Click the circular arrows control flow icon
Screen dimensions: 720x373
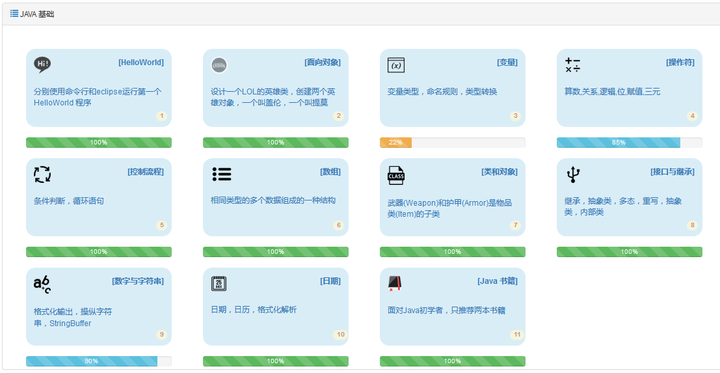[x=42, y=175]
